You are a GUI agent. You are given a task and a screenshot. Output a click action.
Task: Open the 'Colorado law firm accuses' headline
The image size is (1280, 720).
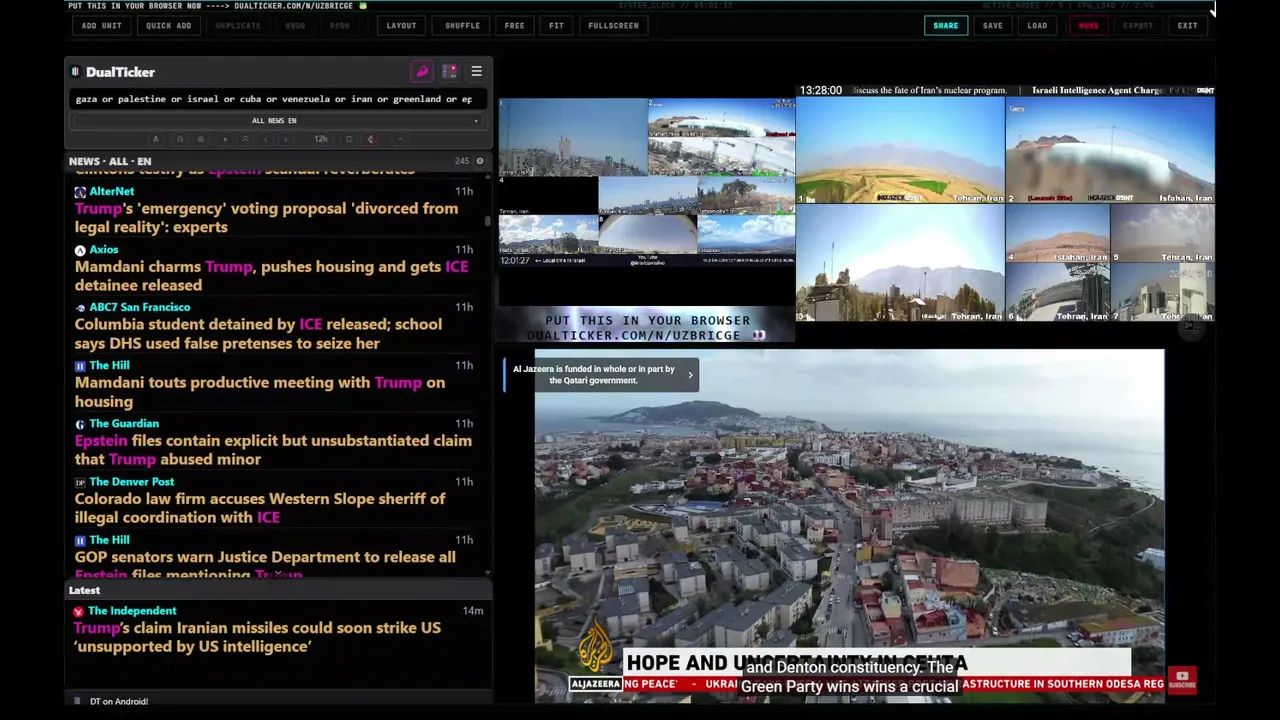[260, 508]
